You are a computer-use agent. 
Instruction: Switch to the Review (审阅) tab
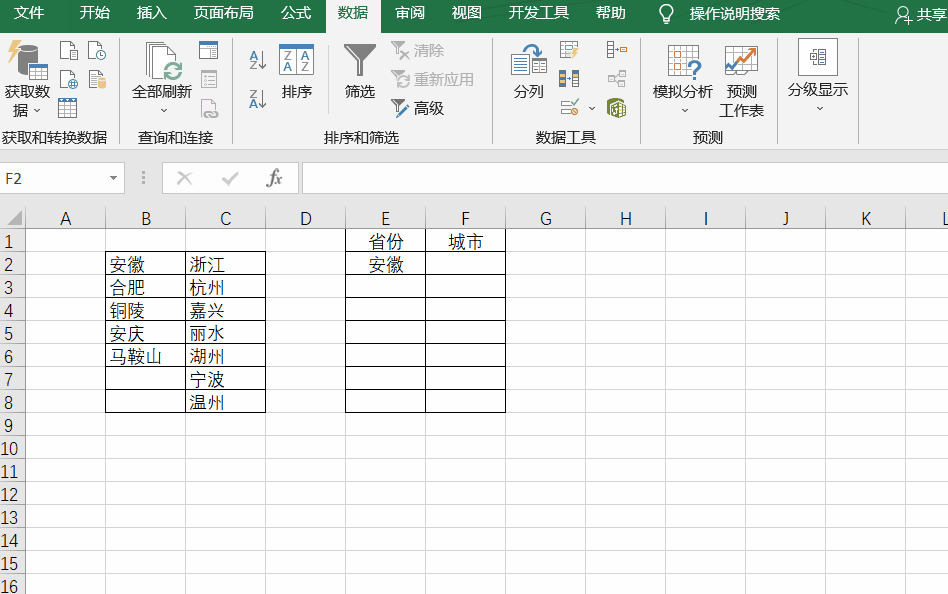click(410, 13)
